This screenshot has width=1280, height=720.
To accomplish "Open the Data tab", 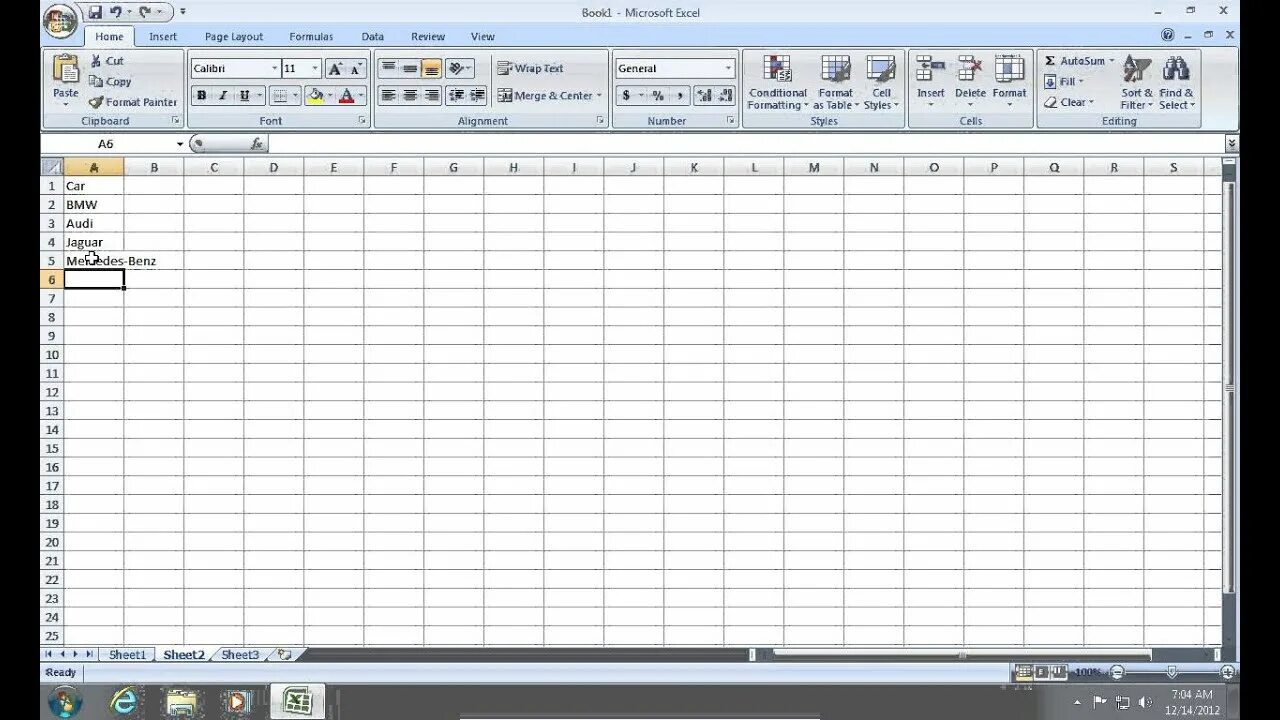I will pyautogui.click(x=373, y=37).
